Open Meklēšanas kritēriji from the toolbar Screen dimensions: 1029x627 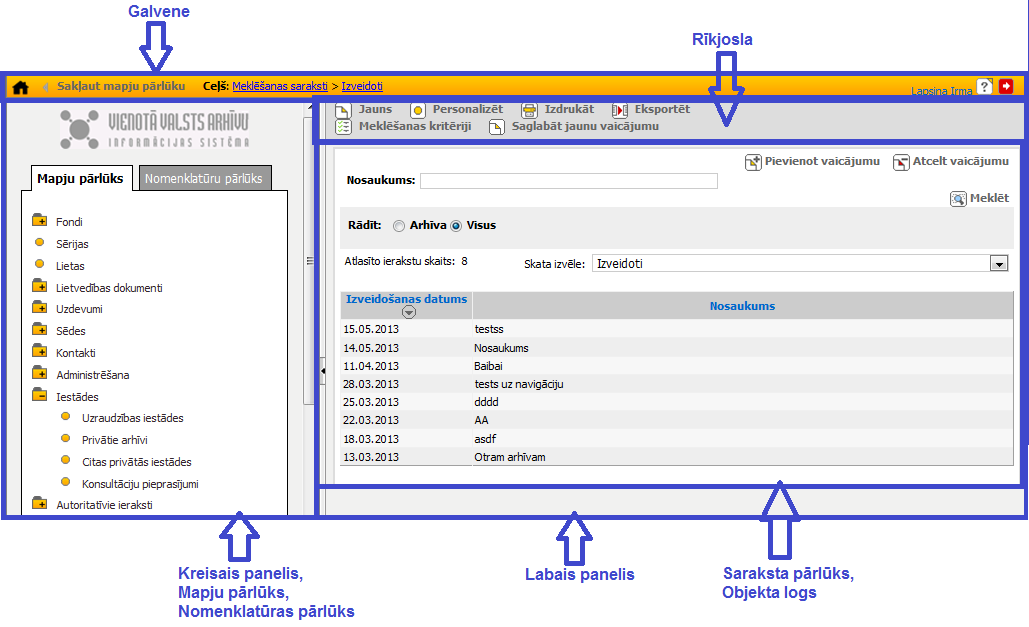tap(343, 127)
